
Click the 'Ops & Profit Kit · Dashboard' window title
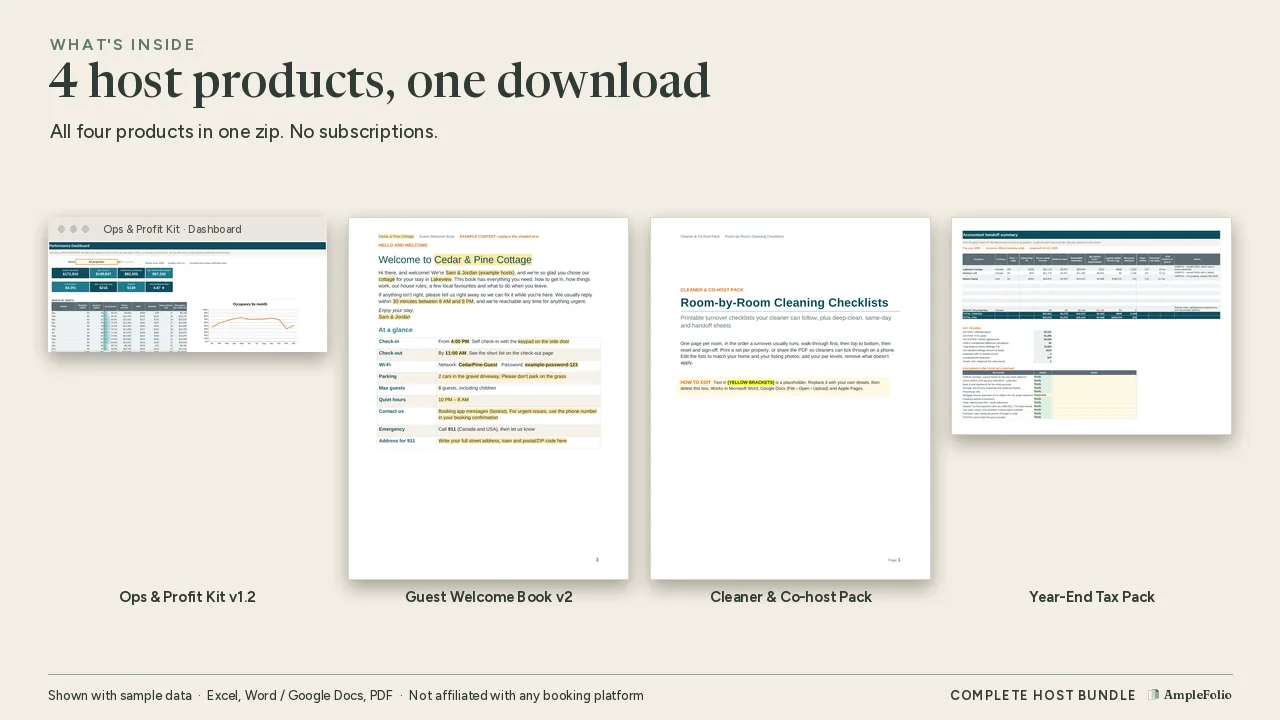[x=172, y=229]
